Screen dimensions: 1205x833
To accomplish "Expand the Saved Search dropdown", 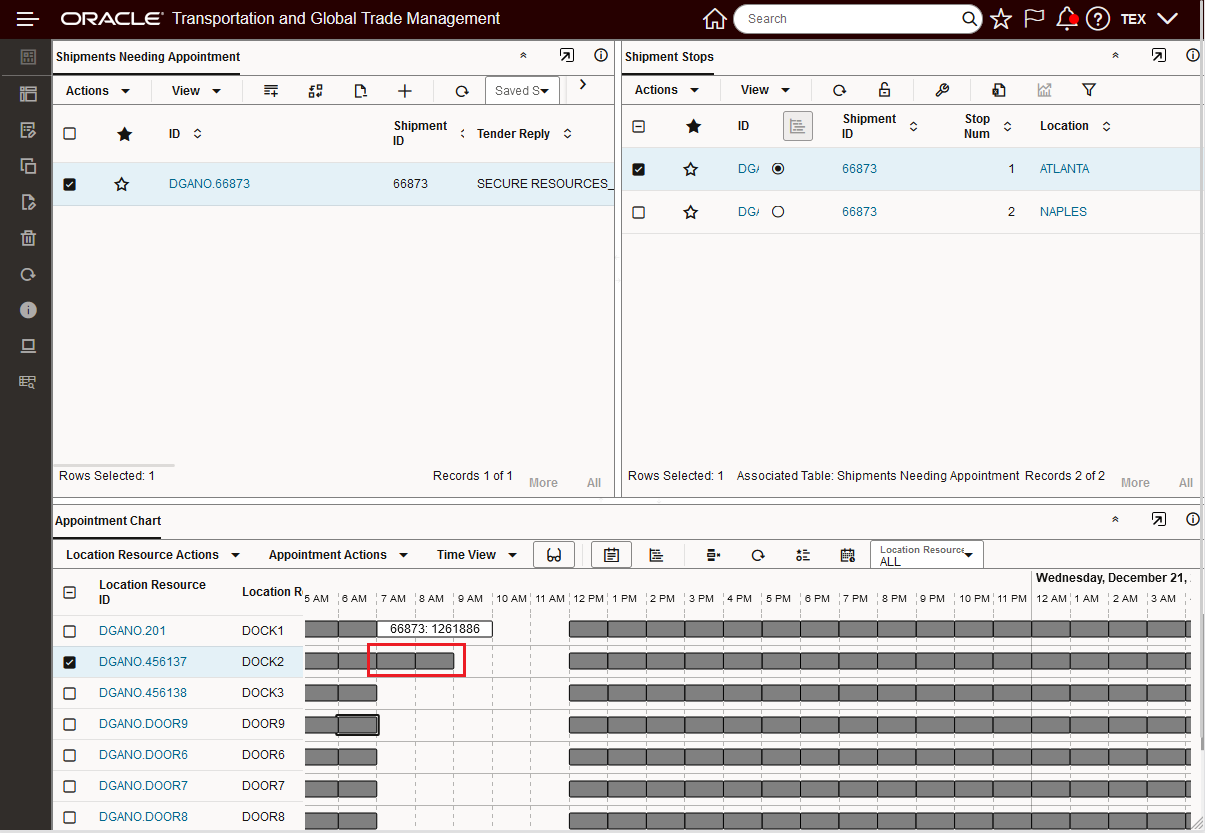I will [x=522, y=91].
